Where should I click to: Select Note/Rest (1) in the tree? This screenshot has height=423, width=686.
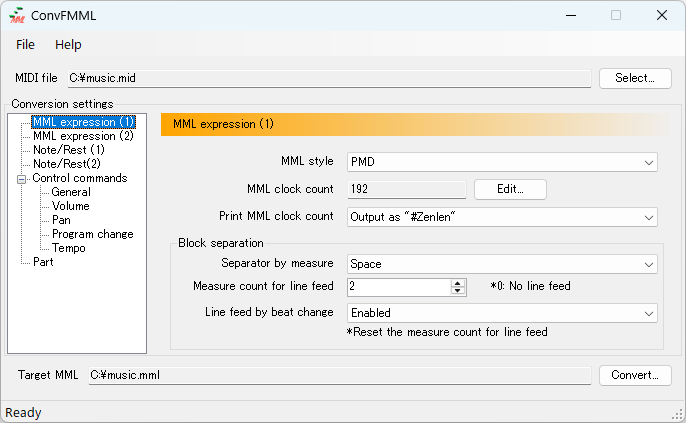click(68, 150)
